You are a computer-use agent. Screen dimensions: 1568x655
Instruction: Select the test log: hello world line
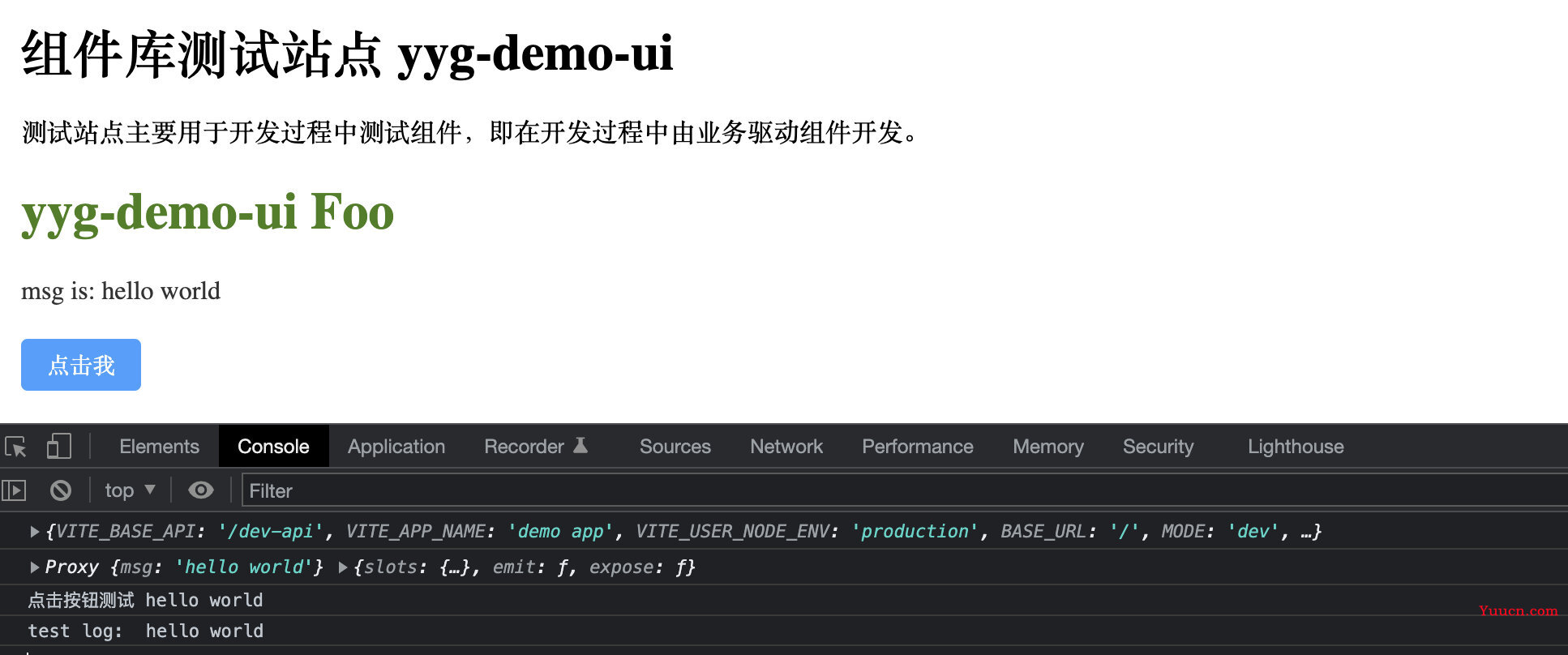(x=146, y=631)
